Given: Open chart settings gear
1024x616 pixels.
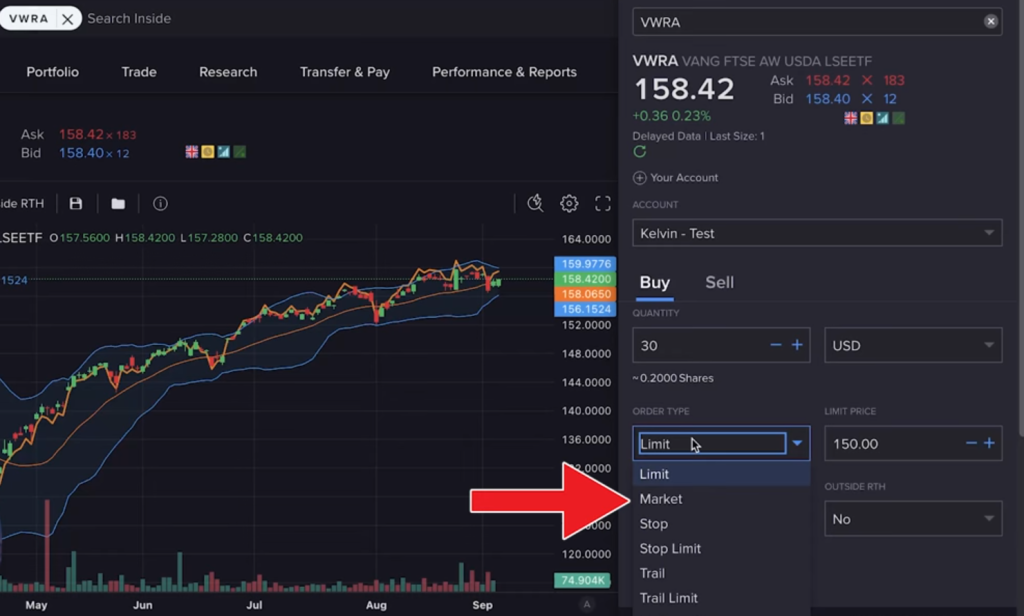Looking at the screenshot, I should pos(569,203).
